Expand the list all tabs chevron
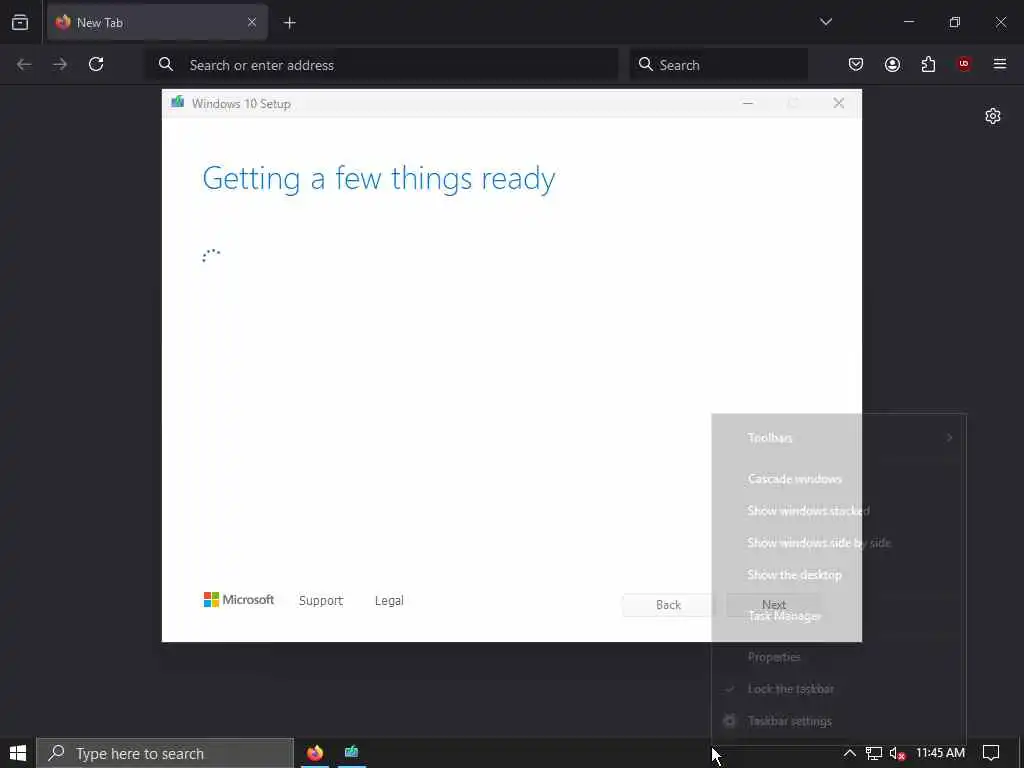The width and height of the screenshot is (1024, 768). 826,22
